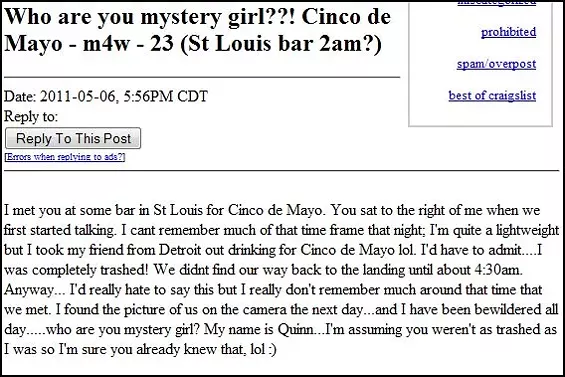Click the 'Reply to:' label
Viewport: 565px width, 377px height.
click(31, 116)
